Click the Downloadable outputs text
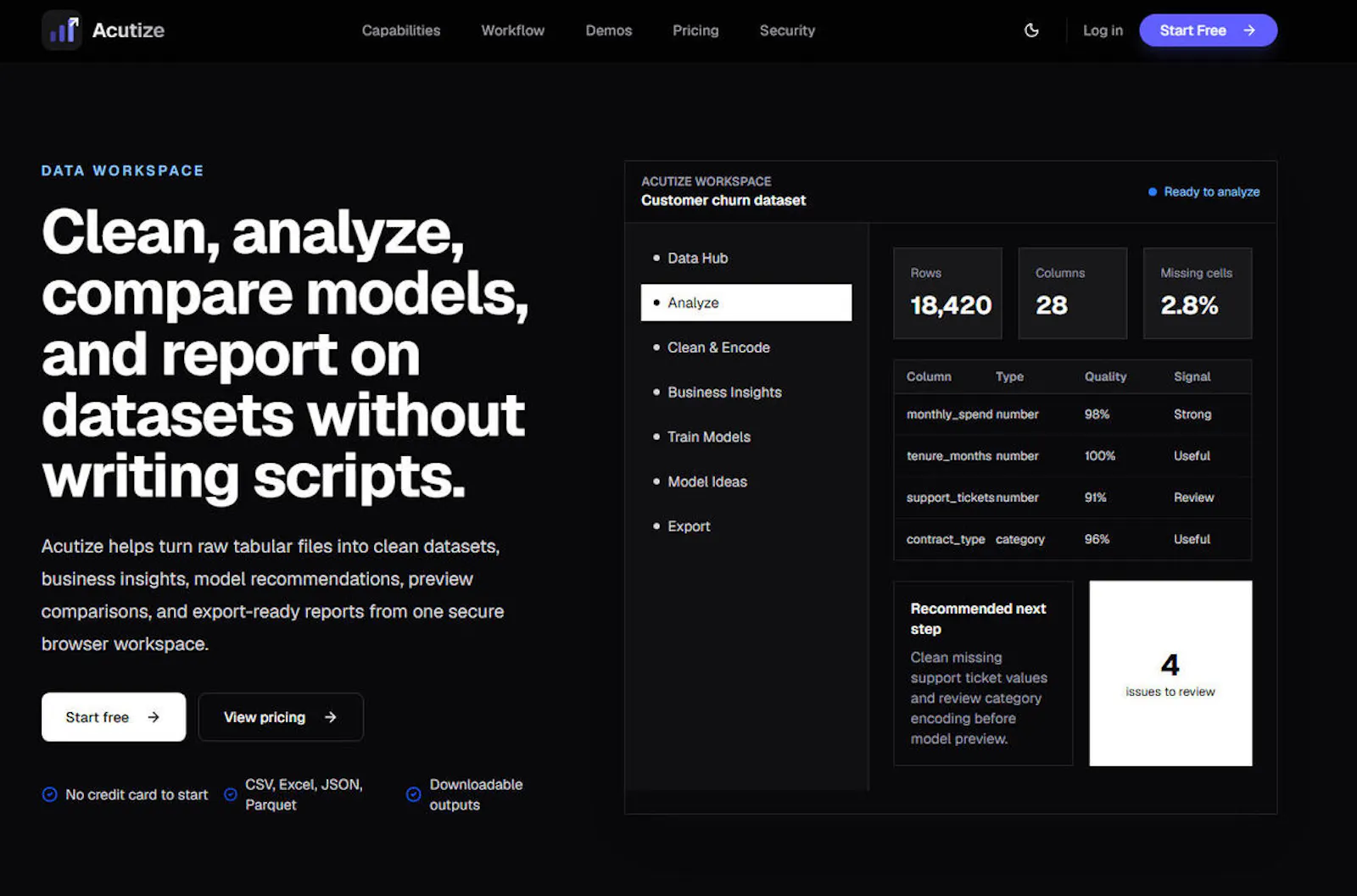Screen dimensions: 1357x896 pos(476,794)
